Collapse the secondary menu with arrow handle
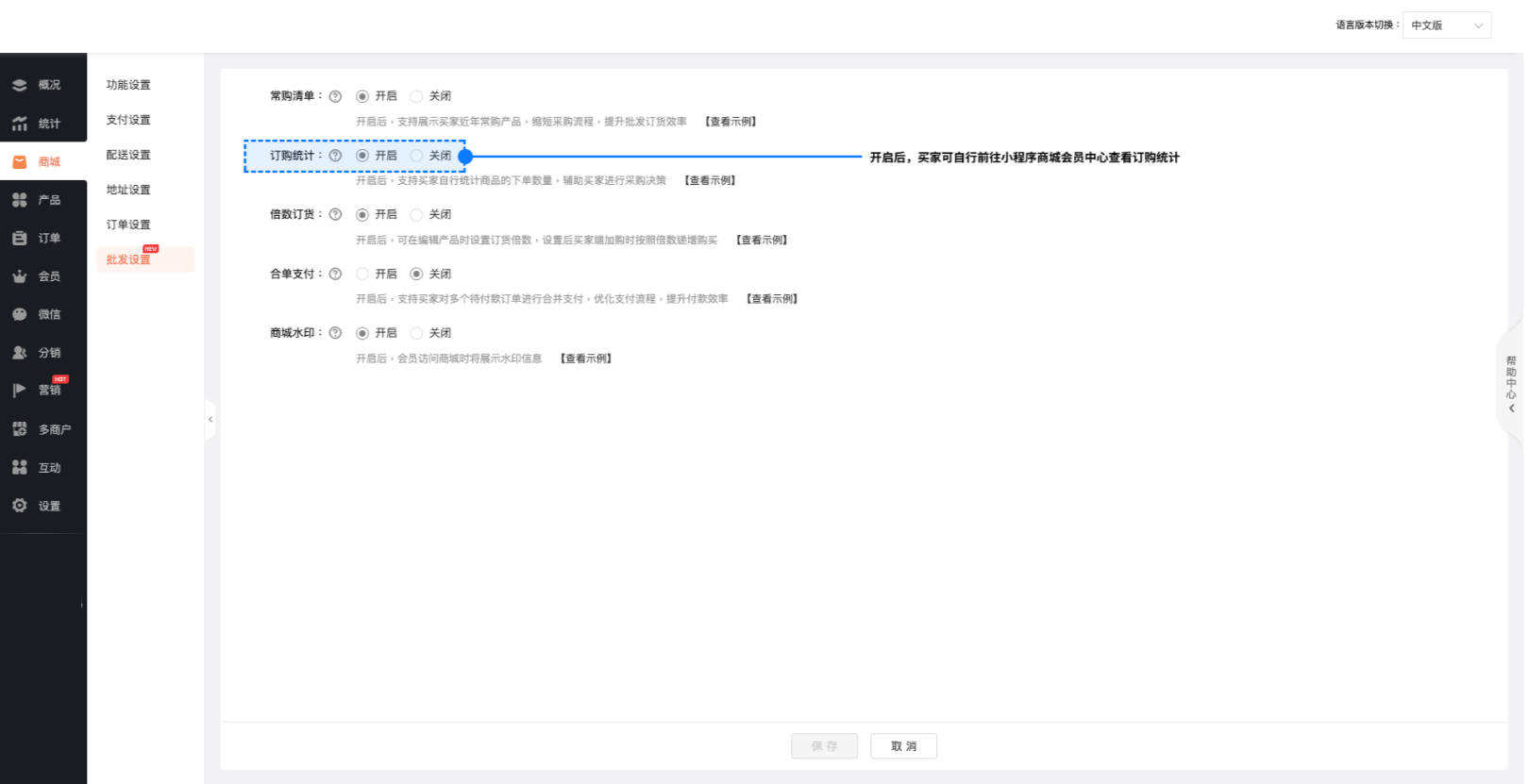Screen dimensions: 1528x784 (210, 420)
